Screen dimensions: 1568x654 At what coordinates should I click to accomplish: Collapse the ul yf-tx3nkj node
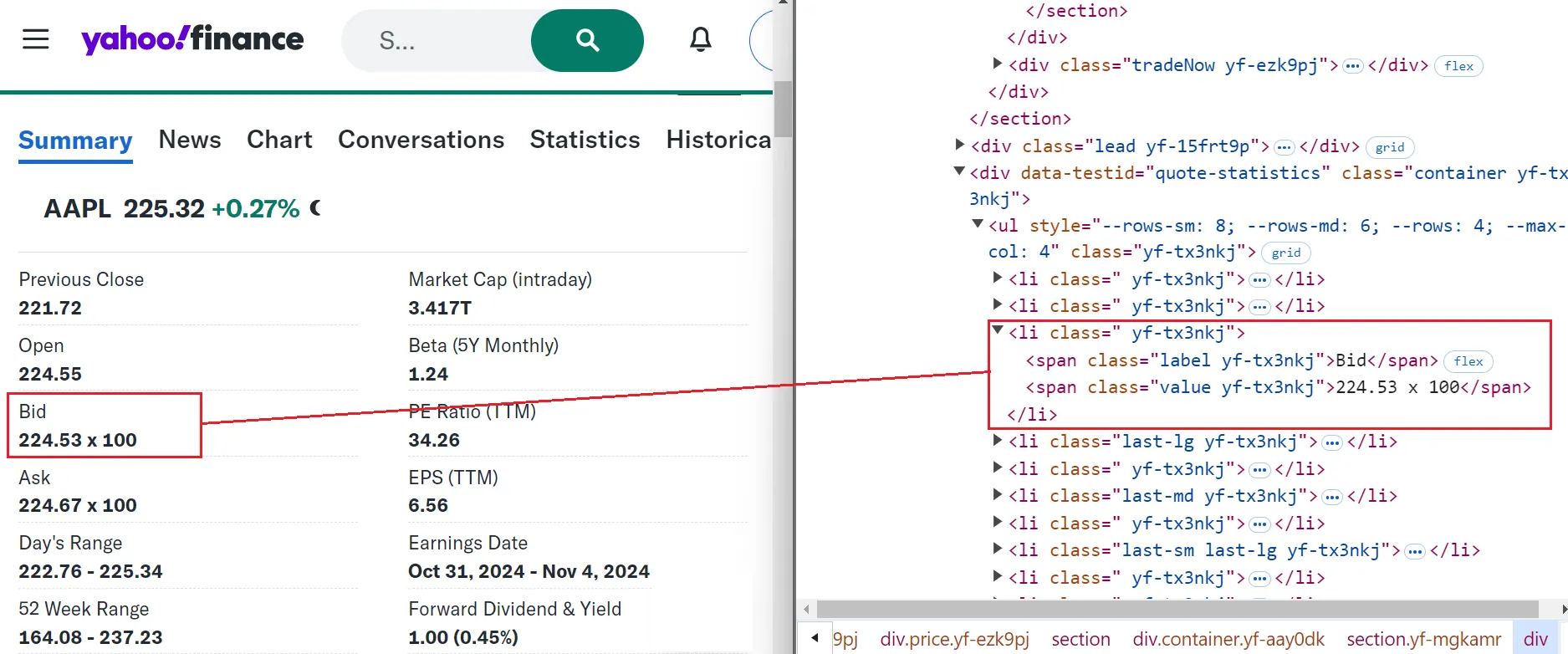[x=978, y=224]
